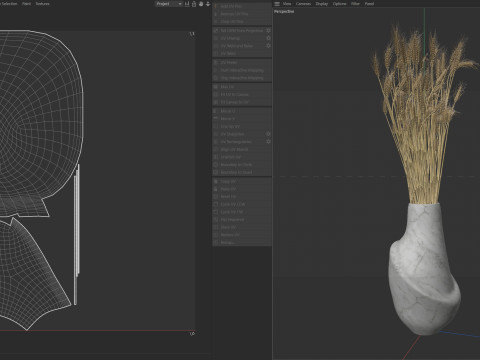Choose Boundary to Quad
Screen dimensions: 480x360
pos(242,172)
